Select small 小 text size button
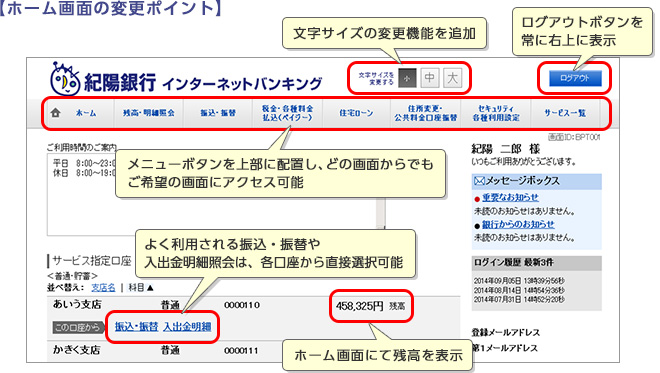The width and height of the screenshot is (660, 373). point(407,78)
